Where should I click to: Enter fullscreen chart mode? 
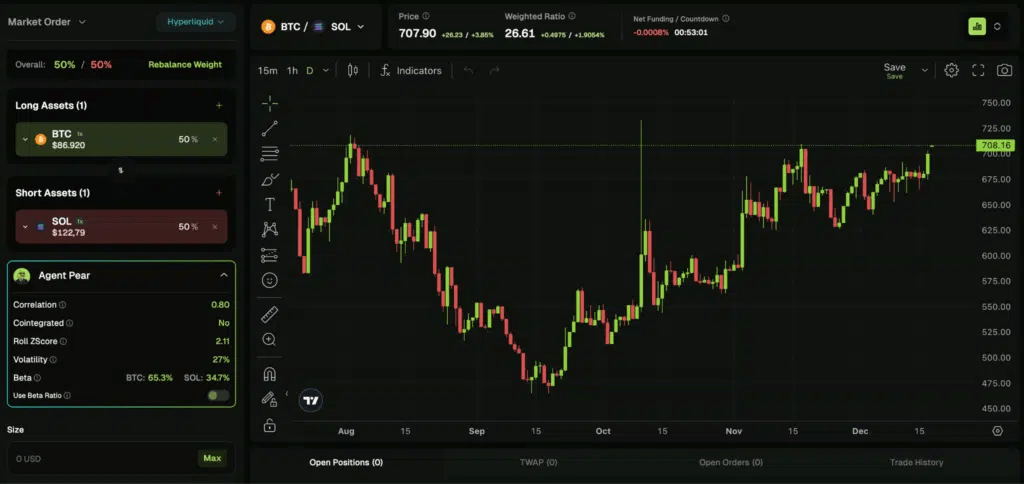978,71
